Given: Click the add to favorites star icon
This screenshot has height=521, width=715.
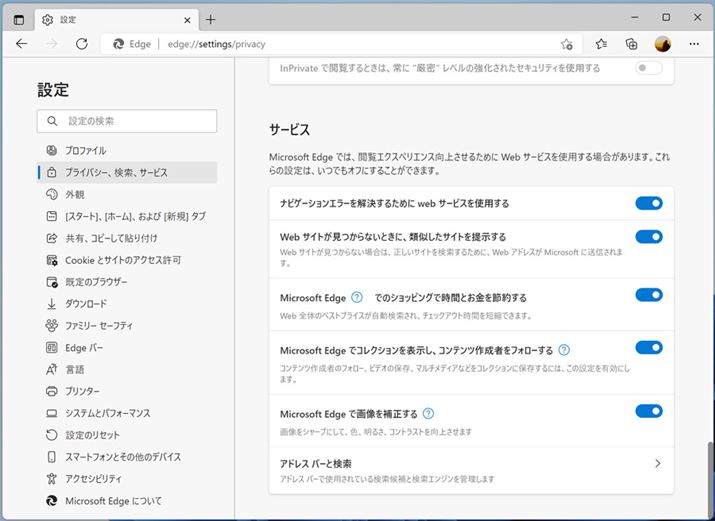Looking at the screenshot, I should pos(566,44).
